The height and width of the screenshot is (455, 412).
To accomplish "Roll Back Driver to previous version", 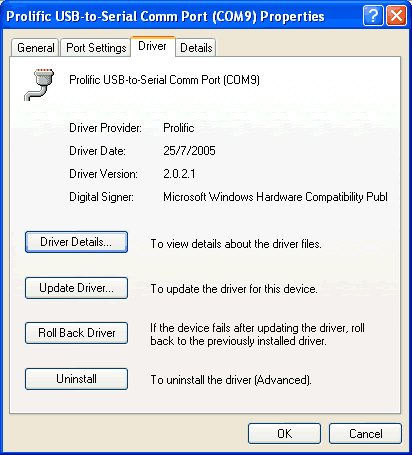I will pos(76,333).
